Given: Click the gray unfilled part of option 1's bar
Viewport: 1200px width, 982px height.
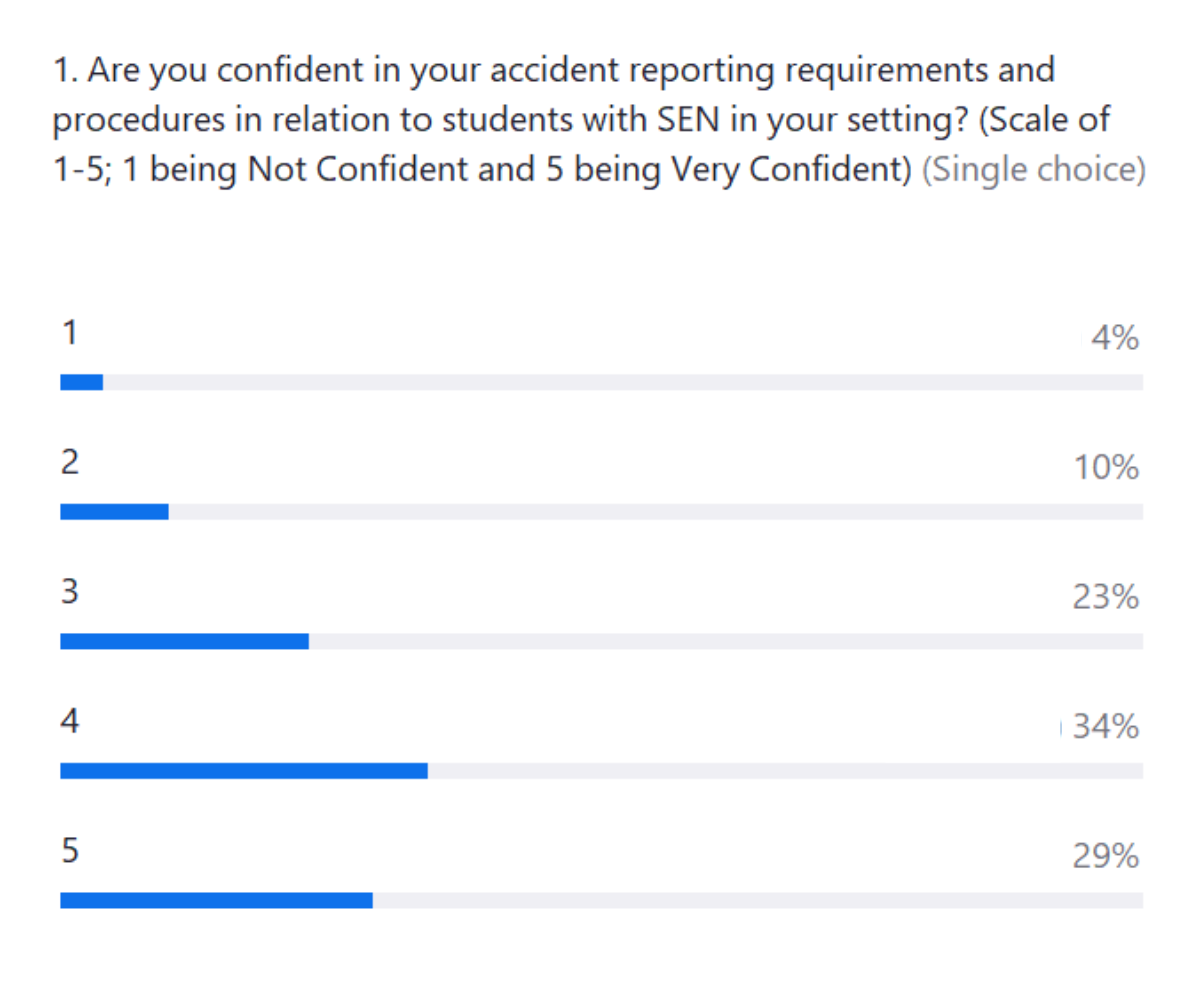Looking at the screenshot, I should coord(620,382).
